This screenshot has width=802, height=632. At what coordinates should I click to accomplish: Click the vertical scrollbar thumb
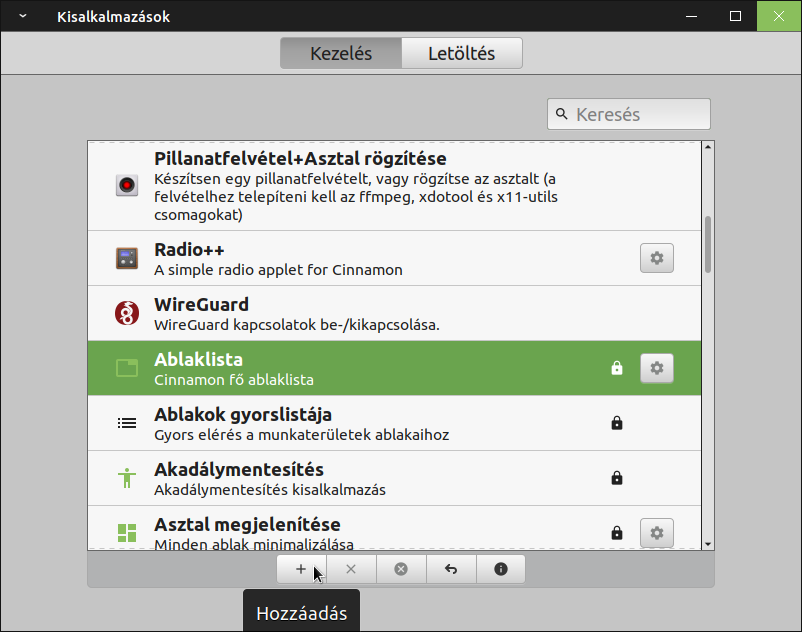(708, 244)
